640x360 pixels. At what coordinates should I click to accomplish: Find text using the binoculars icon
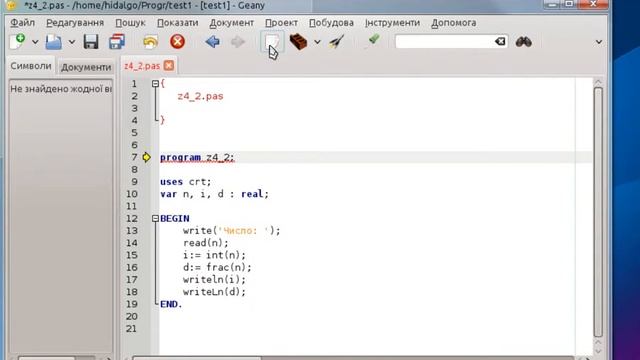[x=523, y=42]
